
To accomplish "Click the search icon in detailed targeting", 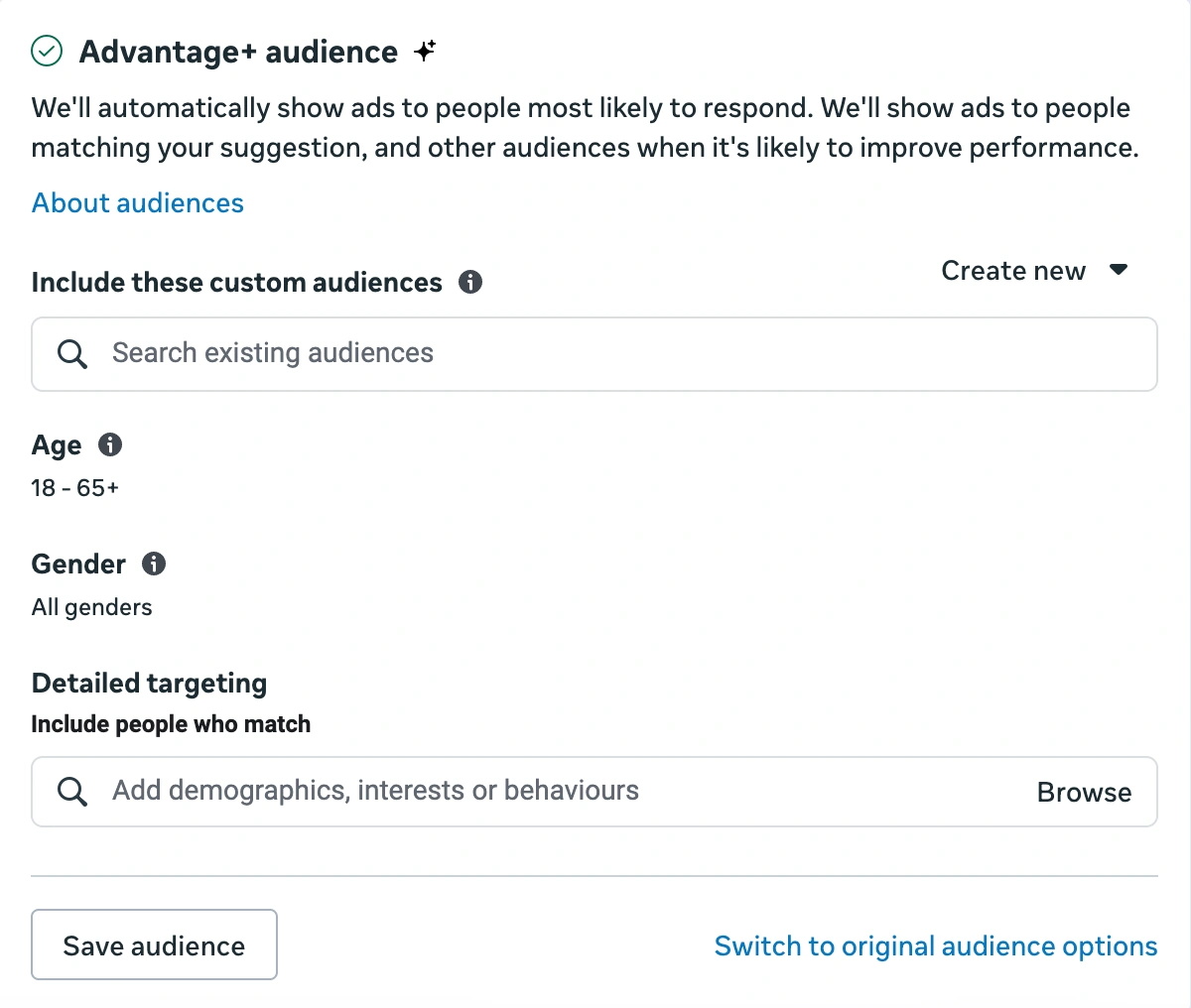I will [x=71, y=792].
